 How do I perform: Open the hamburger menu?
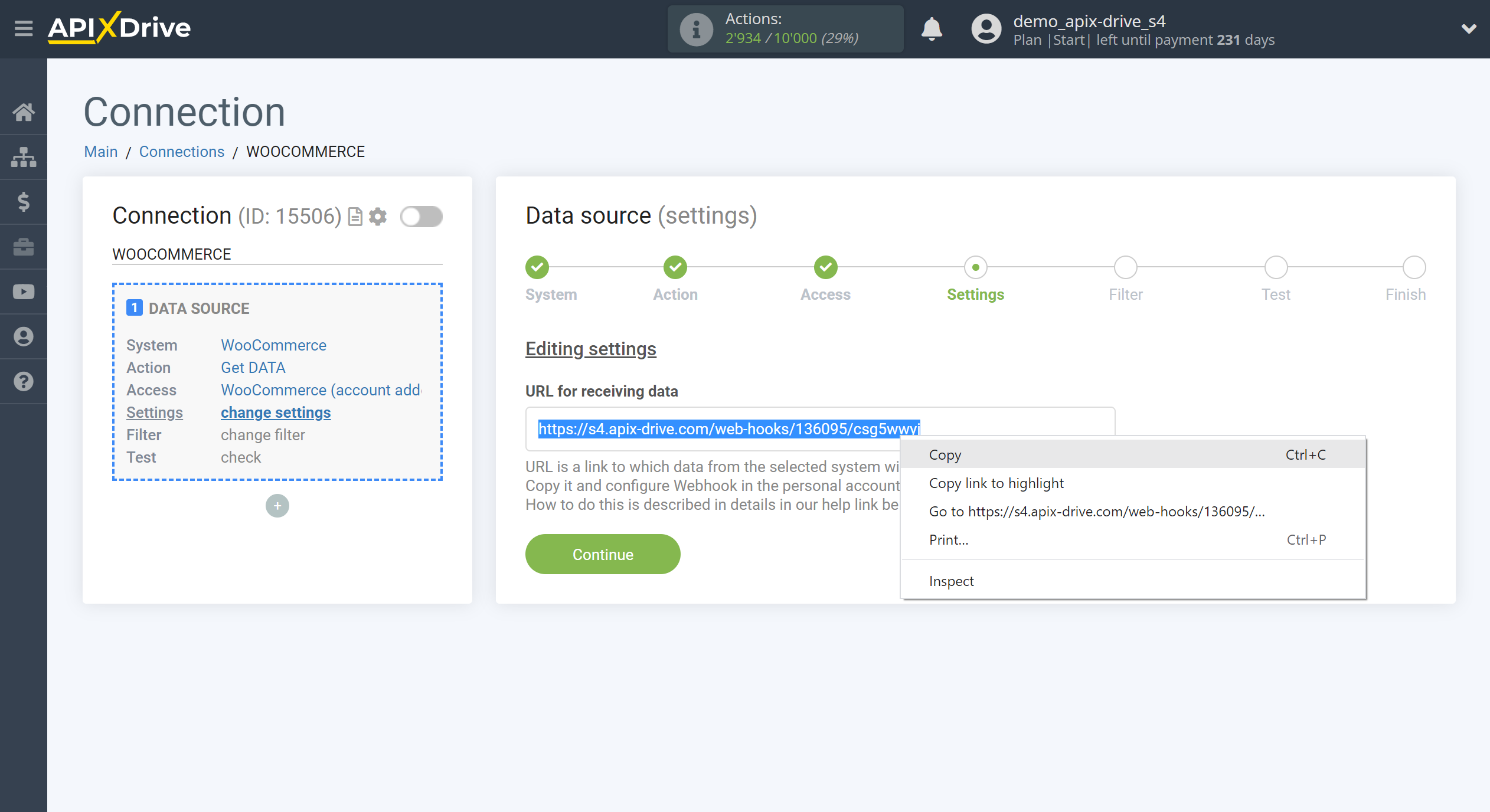click(x=24, y=28)
